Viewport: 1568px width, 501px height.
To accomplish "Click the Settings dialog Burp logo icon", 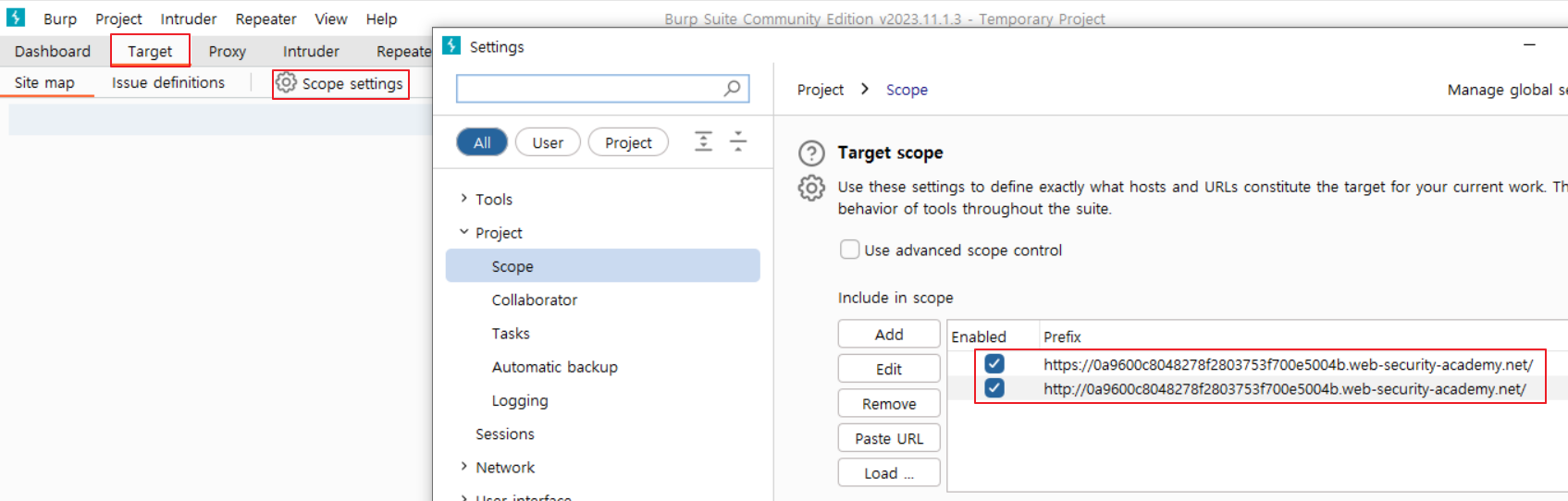I will coord(451,45).
